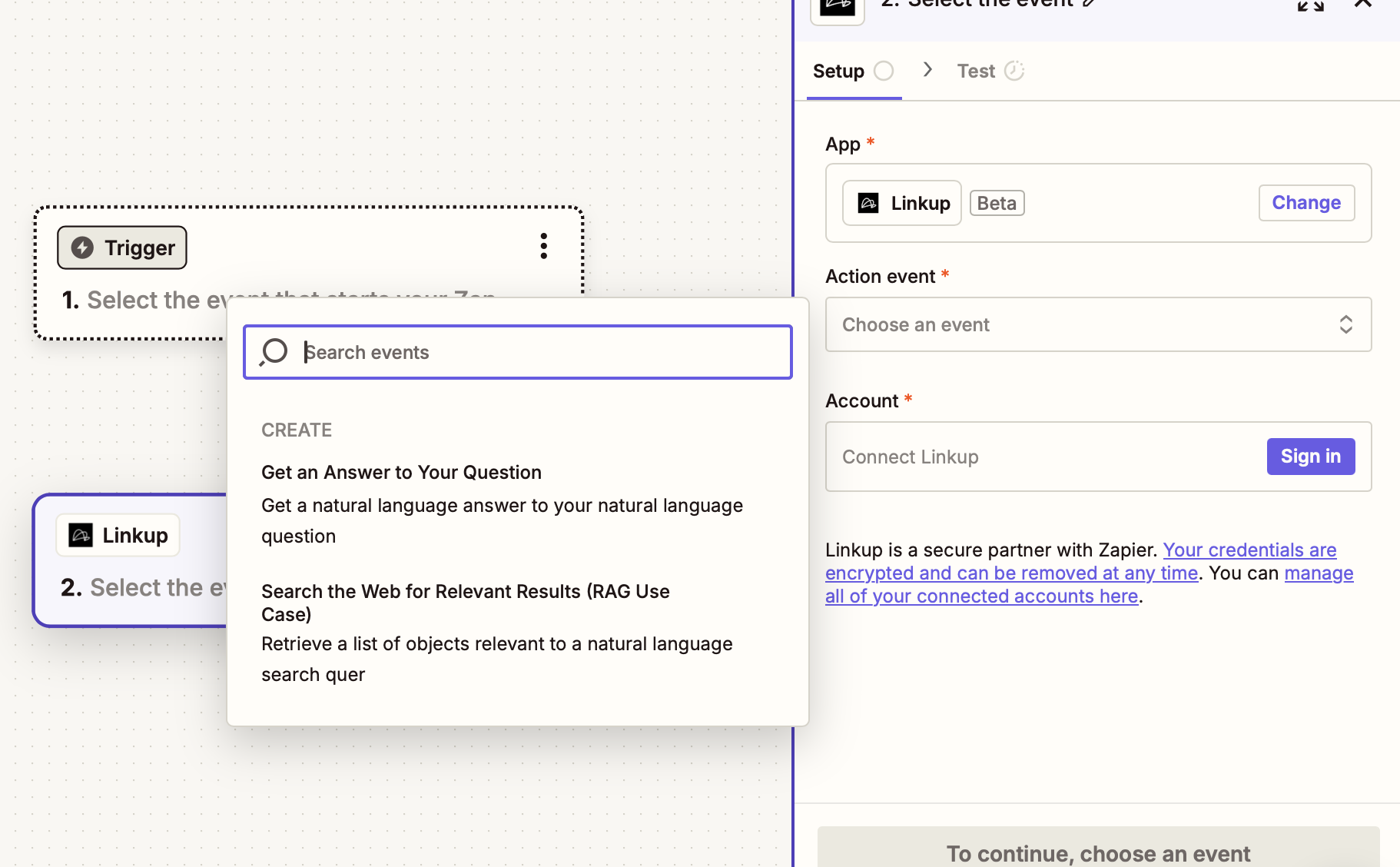
Task: Click the Beta badge next to Linkup
Action: coord(997,203)
